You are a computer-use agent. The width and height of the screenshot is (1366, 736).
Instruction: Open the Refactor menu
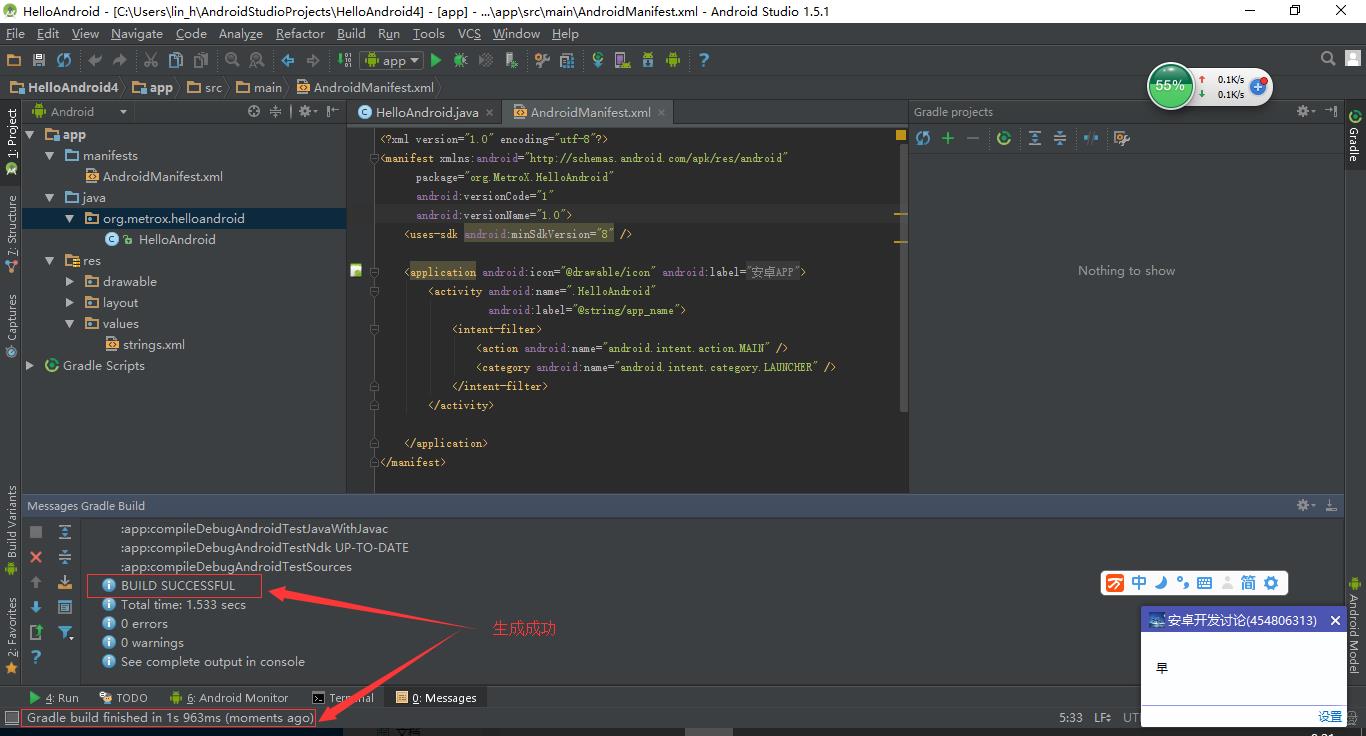(300, 33)
